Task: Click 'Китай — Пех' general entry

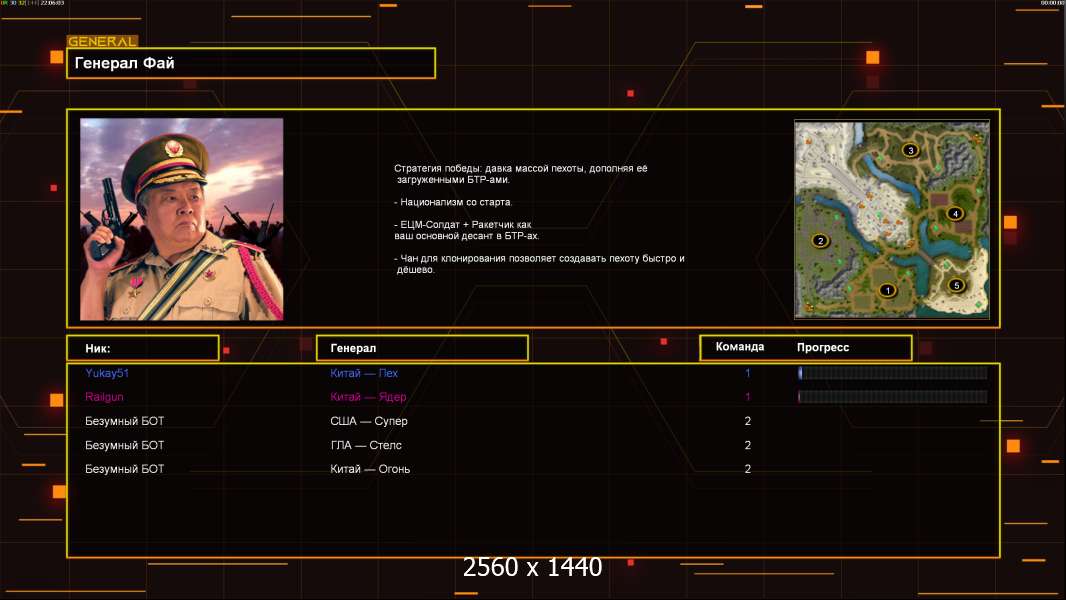Action: pos(364,373)
